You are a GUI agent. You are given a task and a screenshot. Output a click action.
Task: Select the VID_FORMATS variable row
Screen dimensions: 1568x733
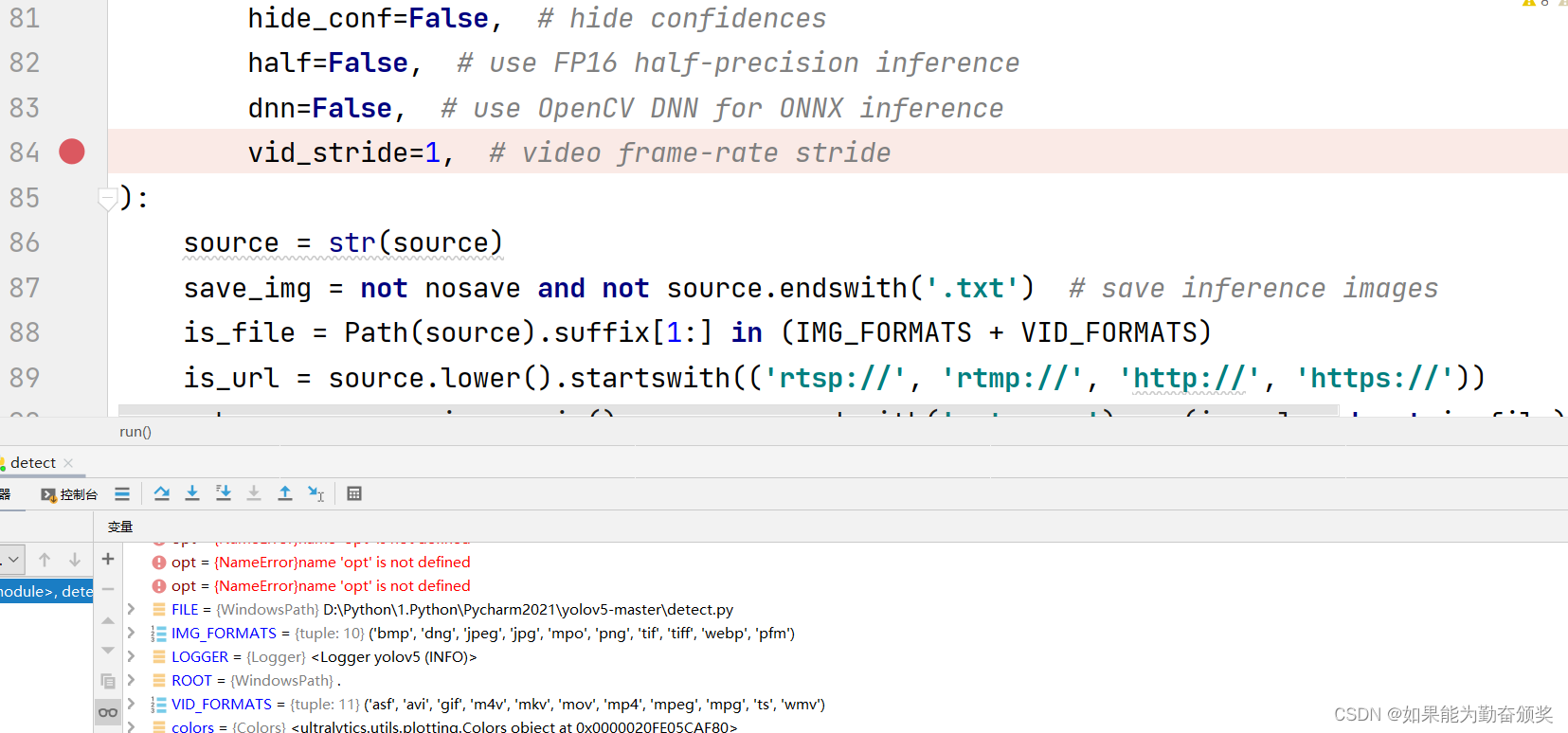click(488, 704)
